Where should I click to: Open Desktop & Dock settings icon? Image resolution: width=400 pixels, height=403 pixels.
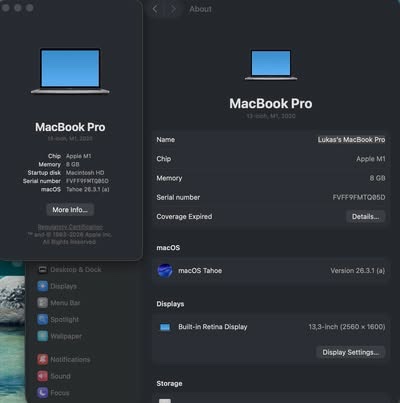(x=42, y=269)
